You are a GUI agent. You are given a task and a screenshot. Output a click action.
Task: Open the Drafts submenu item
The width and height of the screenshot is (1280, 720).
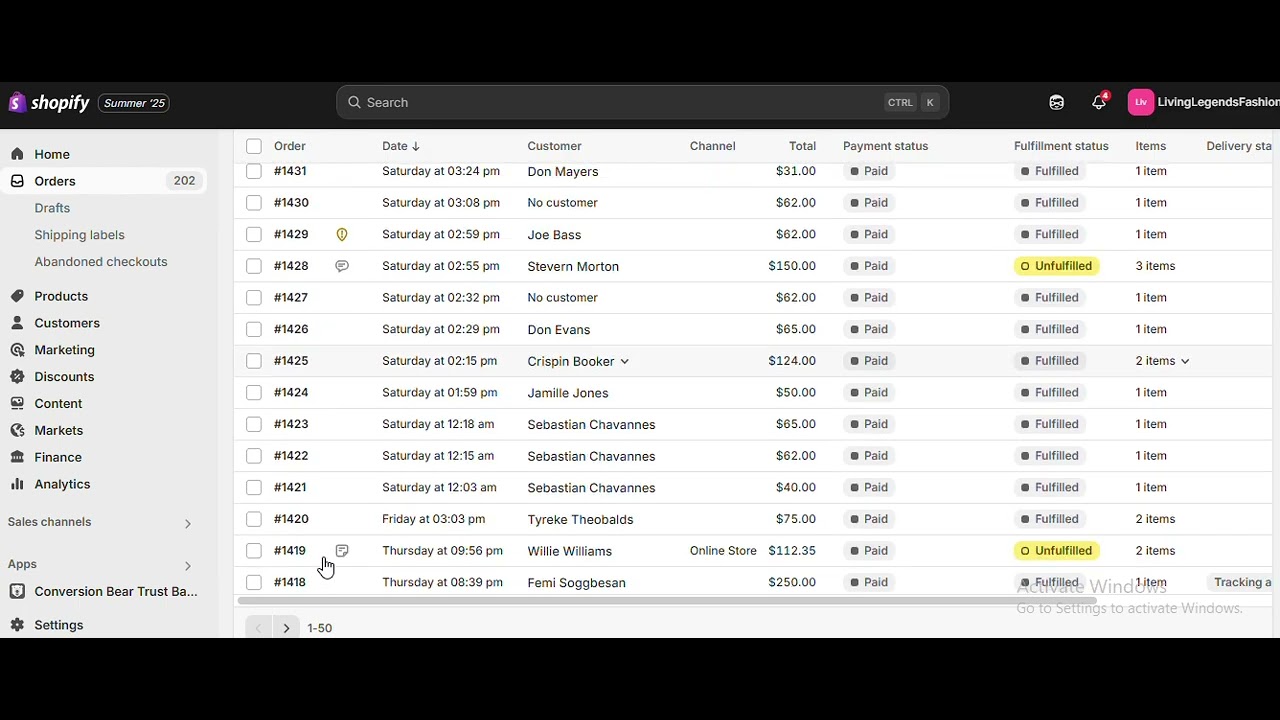coord(52,208)
